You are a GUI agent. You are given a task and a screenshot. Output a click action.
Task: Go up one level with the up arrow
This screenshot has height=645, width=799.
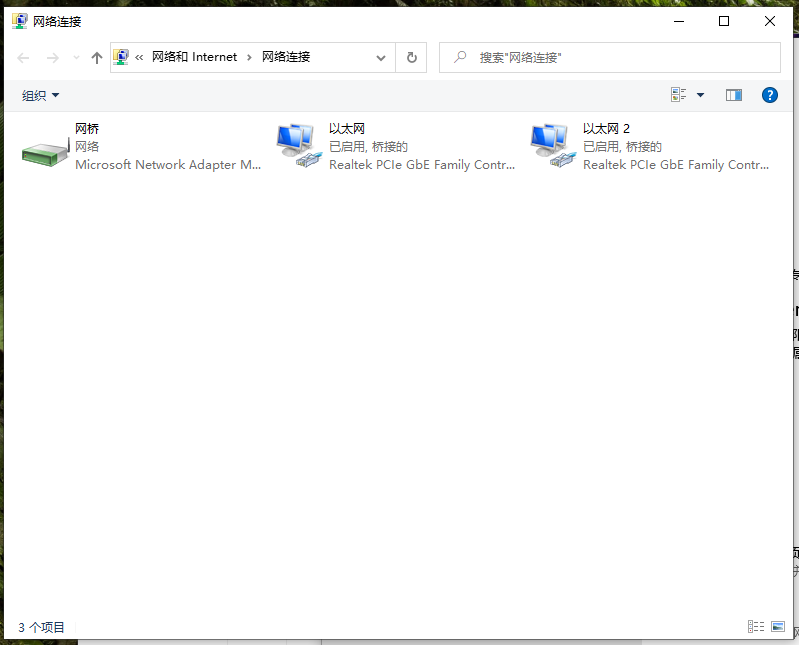click(x=97, y=58)
